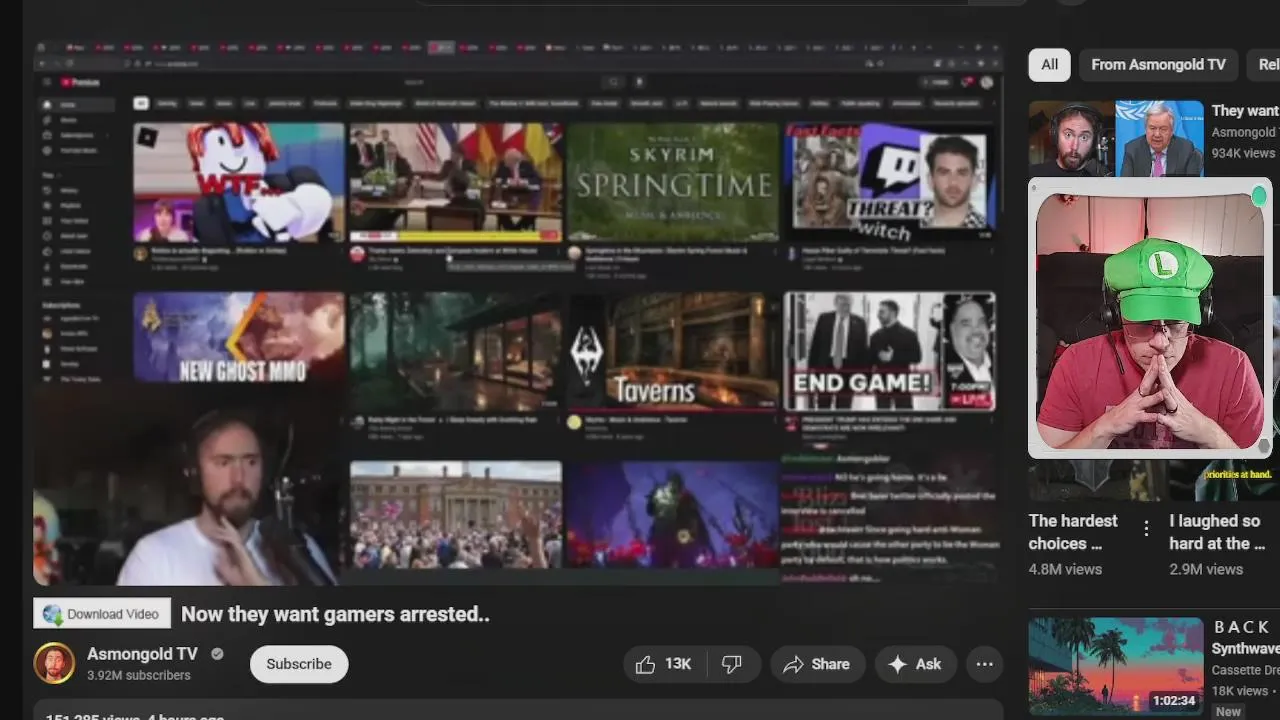Open options menu for 'The hardest choices'
The width and height of the screenshot is (1280, 720).
1146,527
